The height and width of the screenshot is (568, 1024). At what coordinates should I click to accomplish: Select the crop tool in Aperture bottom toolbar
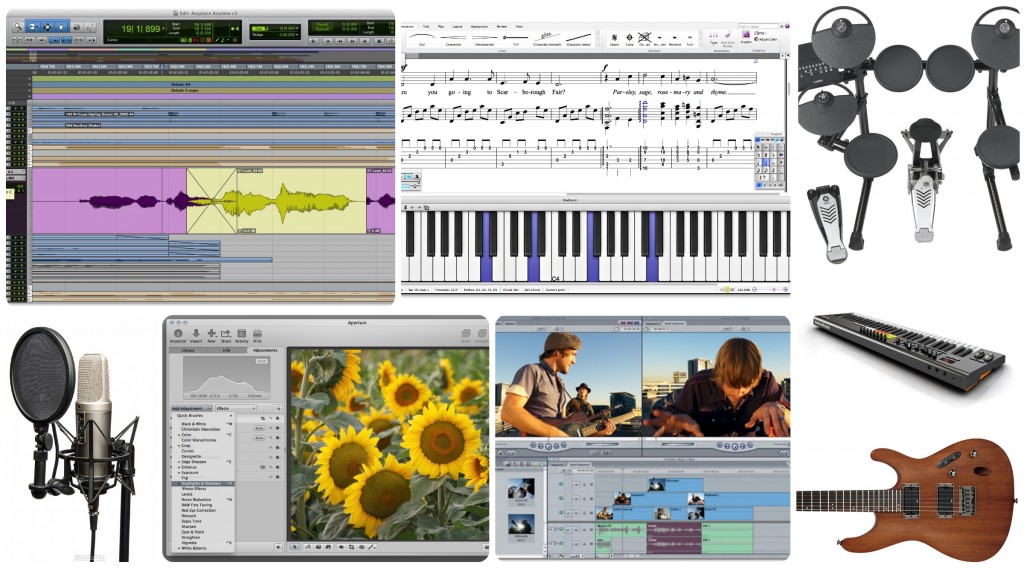[x=351, y=547]
